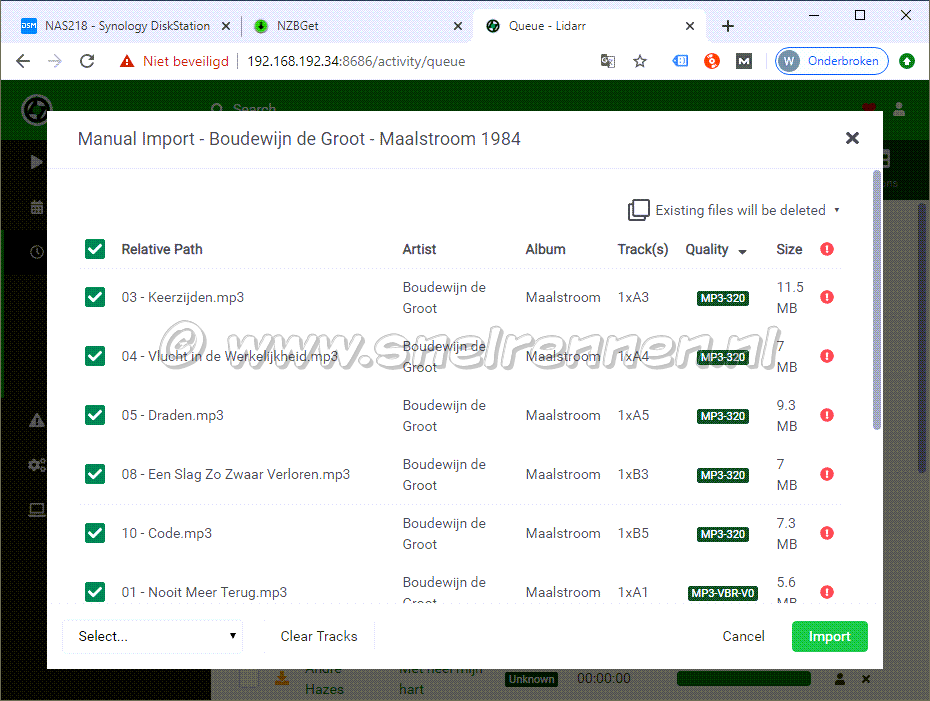Reload the page
Image resolution: width=930 pixels, height=701 pixels.
pos(87,61)
